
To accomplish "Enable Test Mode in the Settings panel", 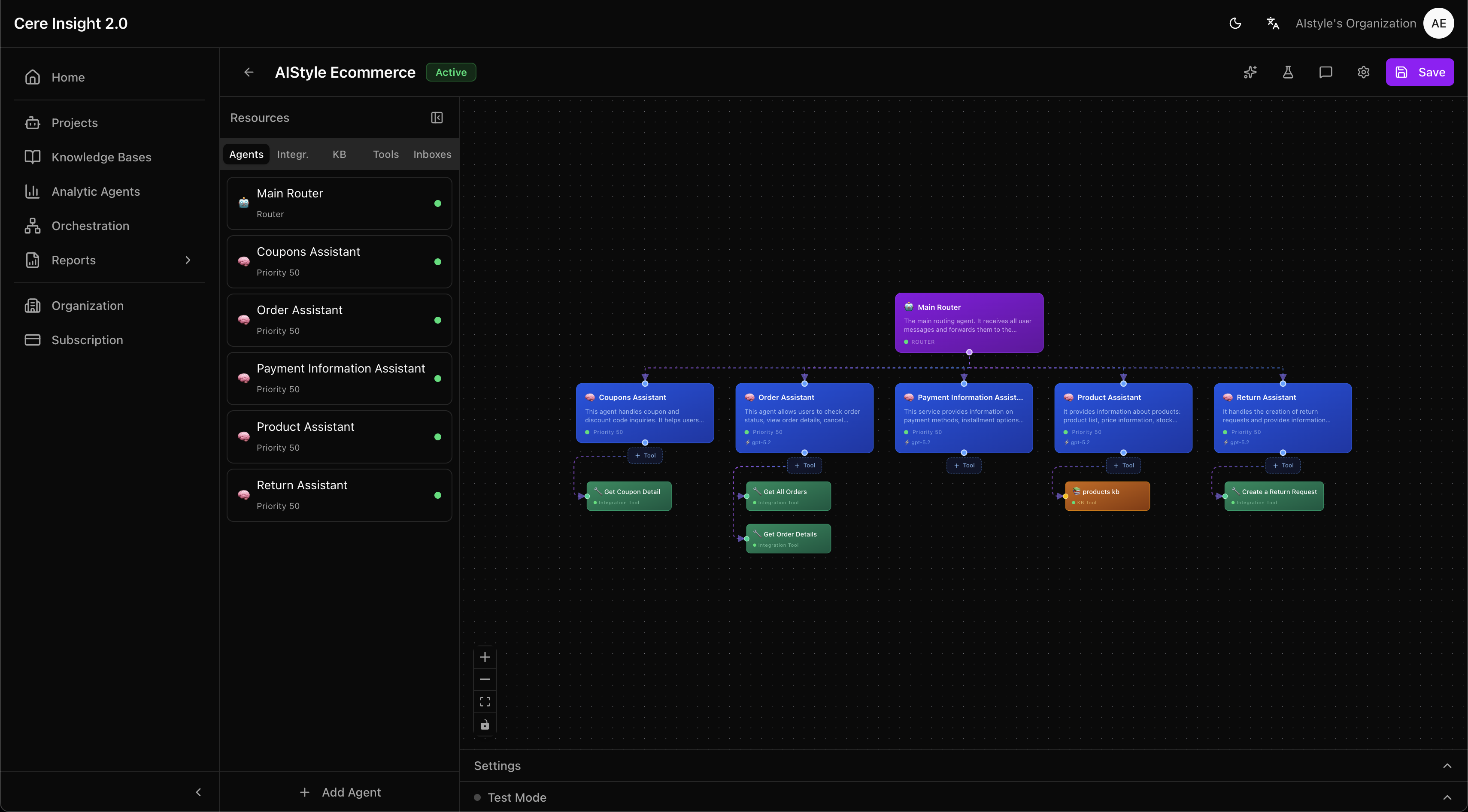I will coord(478,798).
